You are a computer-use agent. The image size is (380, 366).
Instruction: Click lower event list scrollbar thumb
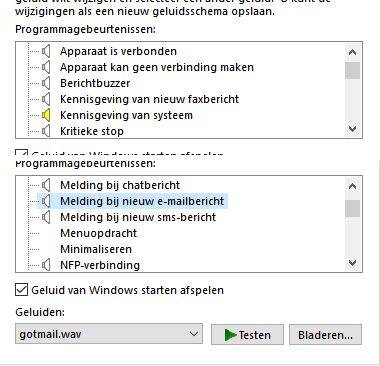coord(352,208)
